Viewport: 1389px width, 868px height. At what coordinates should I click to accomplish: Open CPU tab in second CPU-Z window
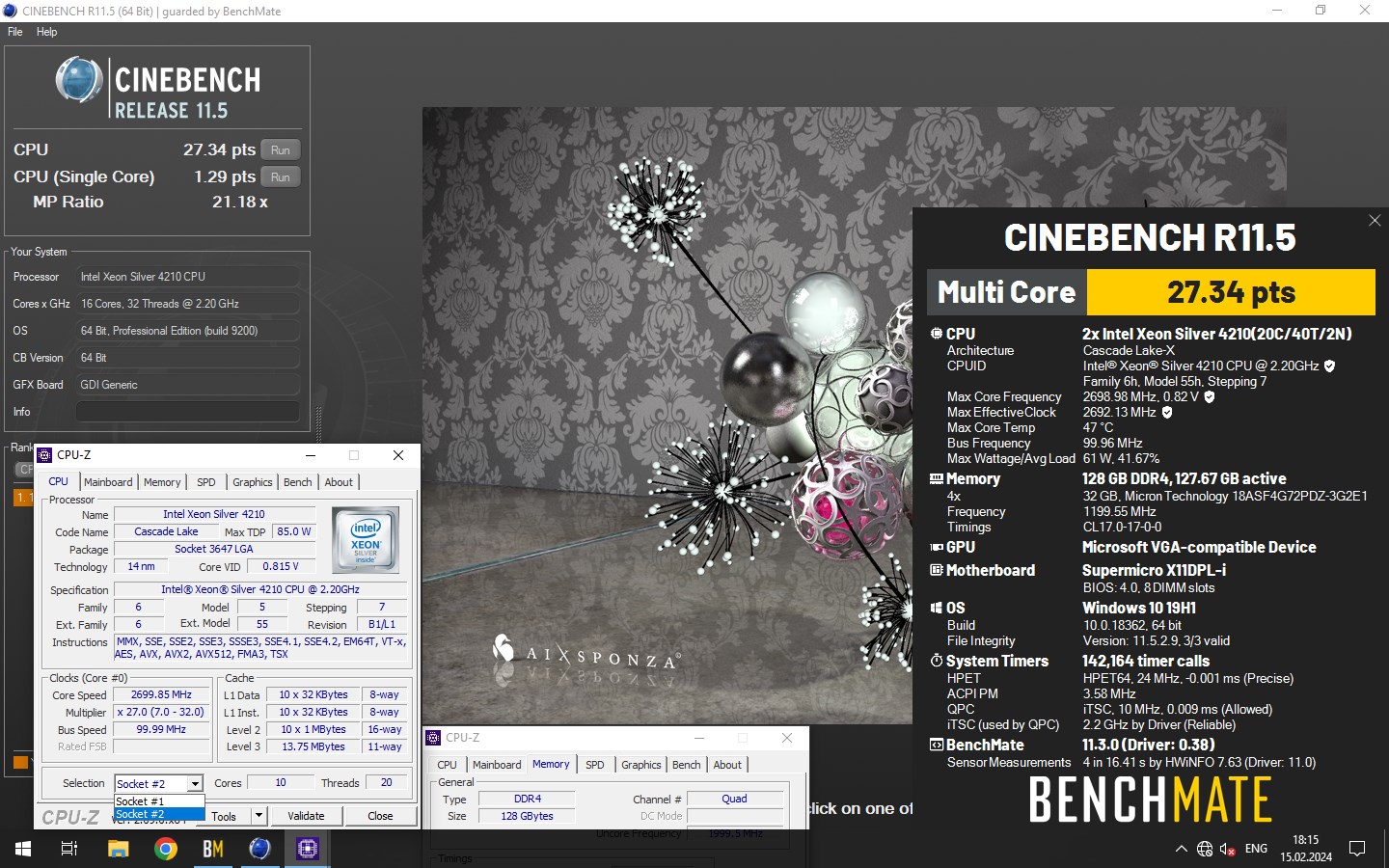pyautogui.click(x=448, y=765)
